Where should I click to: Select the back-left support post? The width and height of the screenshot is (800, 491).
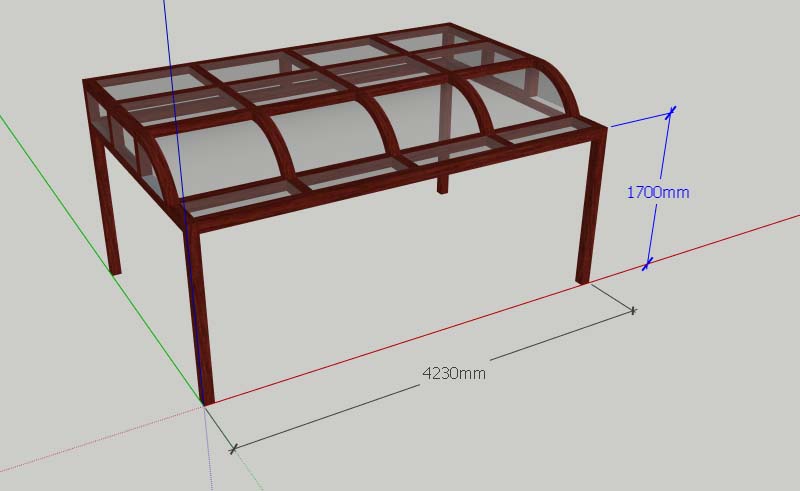(106, 202)
